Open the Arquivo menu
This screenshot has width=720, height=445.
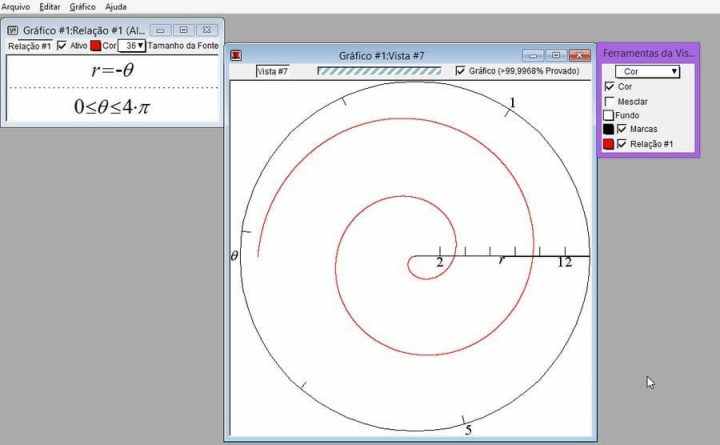pyautogui.click(x=15, y=7)
